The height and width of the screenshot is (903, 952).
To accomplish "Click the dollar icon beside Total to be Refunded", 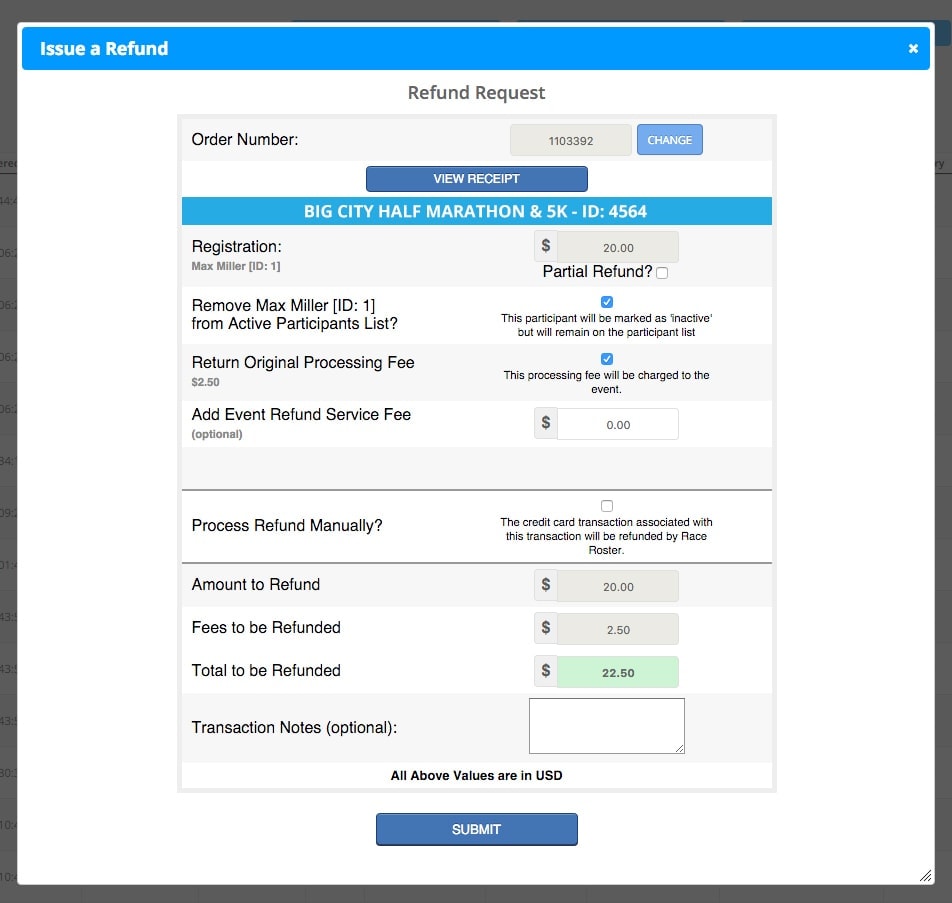I will pos(546,671).
